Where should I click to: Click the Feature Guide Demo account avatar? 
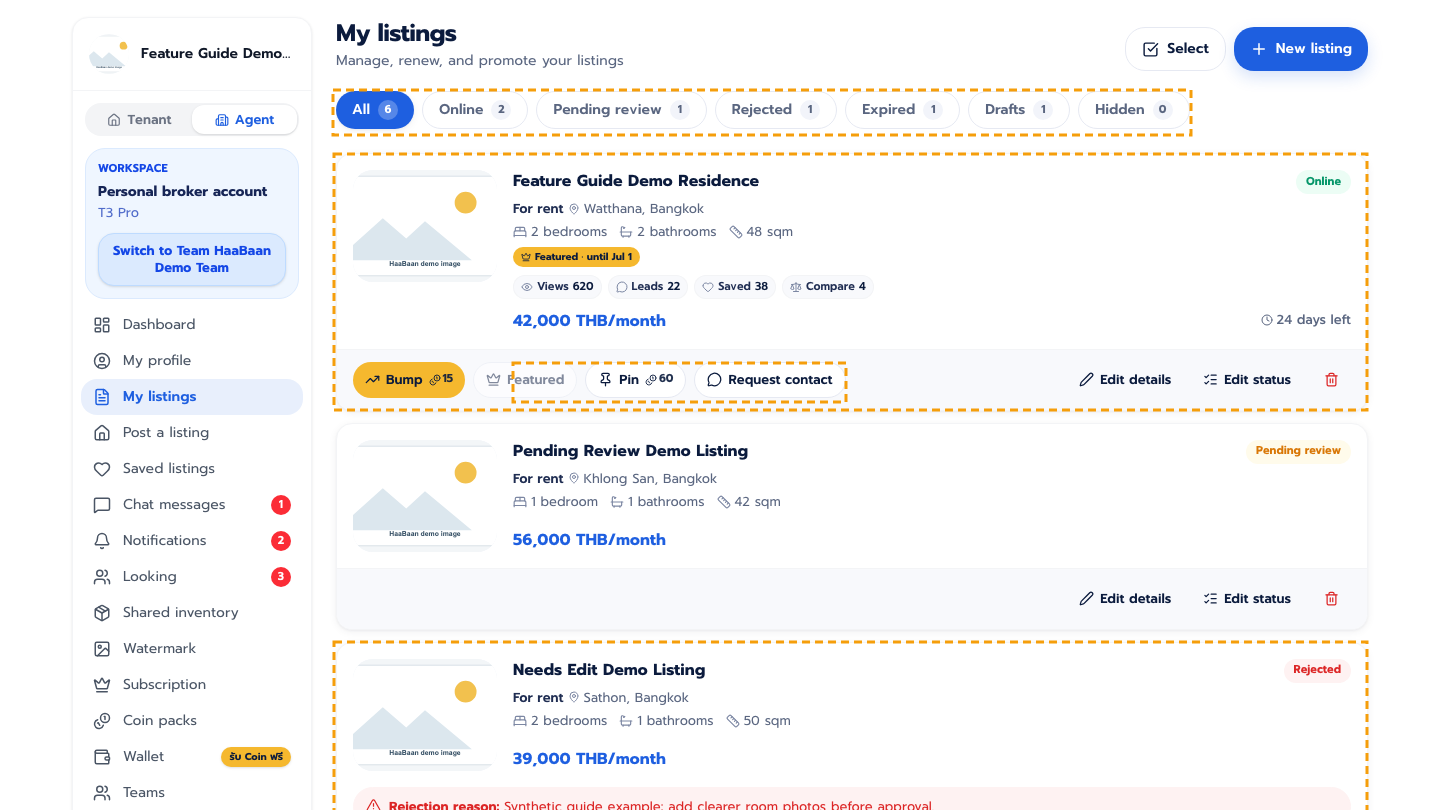108,54
